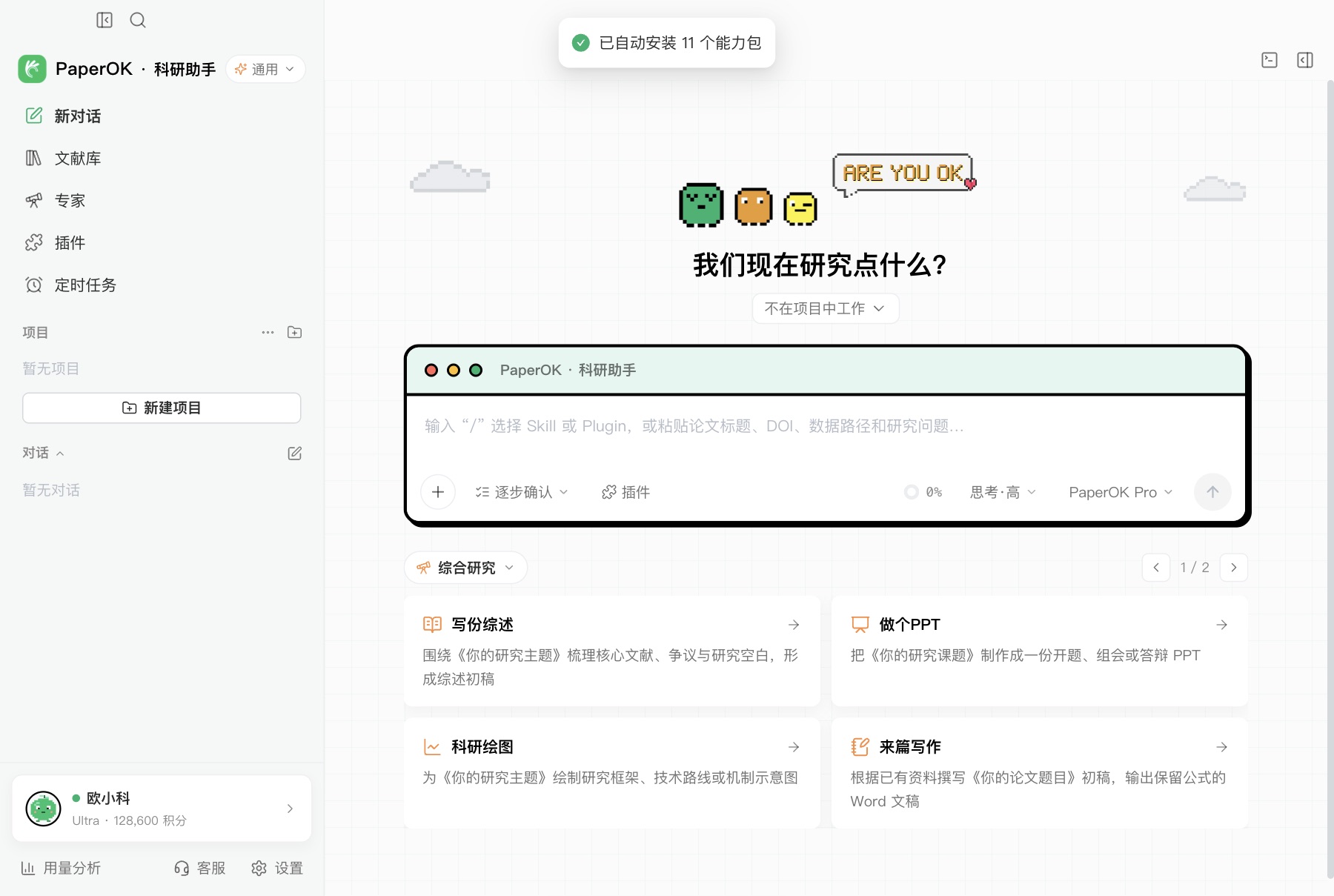This screenshot has height=896, width=1334.
Task: Click 我们现在研究点什么? heading
Action: pyautogui.click(x=820, y=265)
